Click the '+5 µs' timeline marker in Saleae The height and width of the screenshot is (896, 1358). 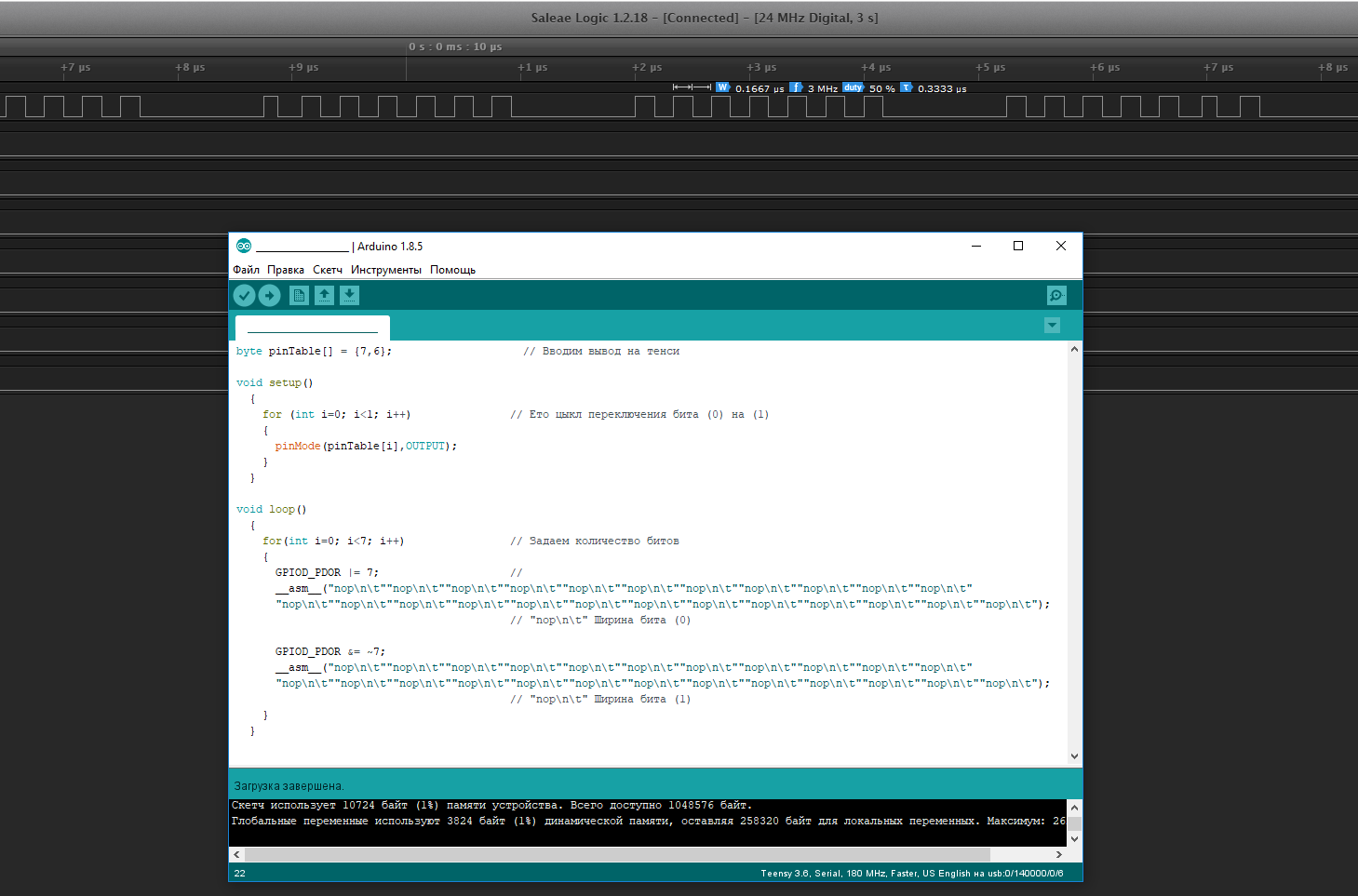click(990, 67)
